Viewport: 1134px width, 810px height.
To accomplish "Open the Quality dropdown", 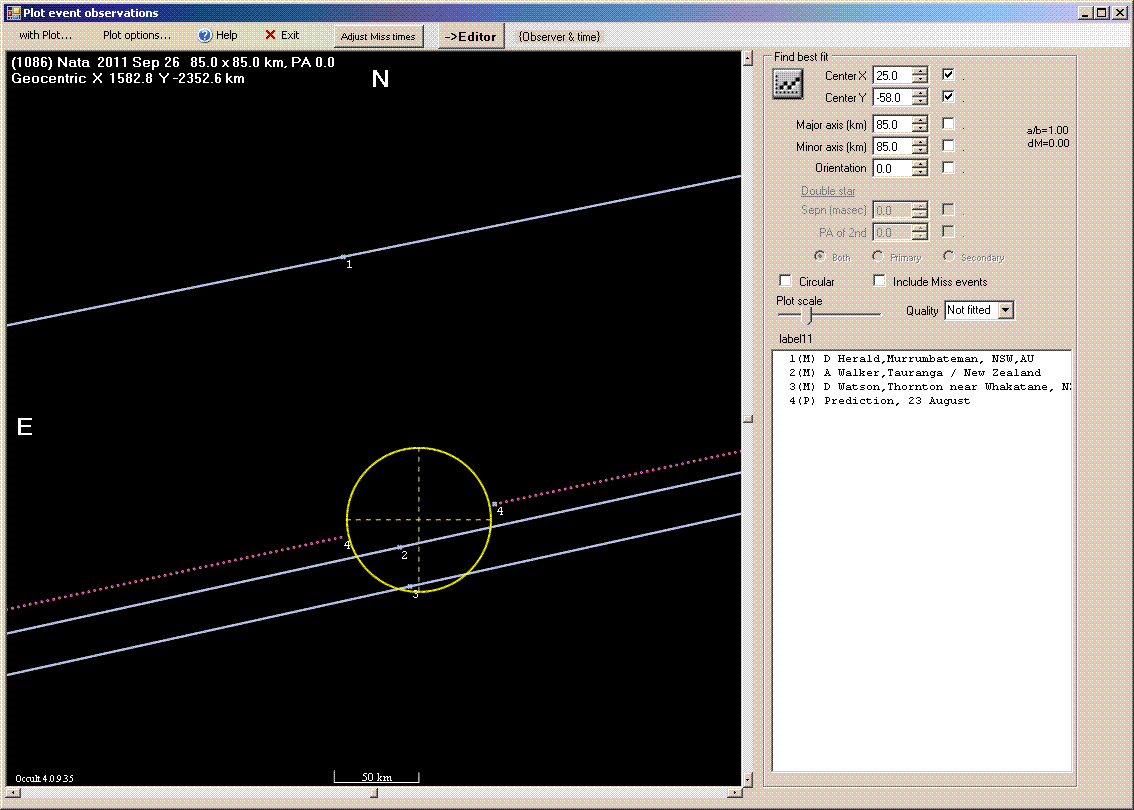I will tap(1005, 310).
